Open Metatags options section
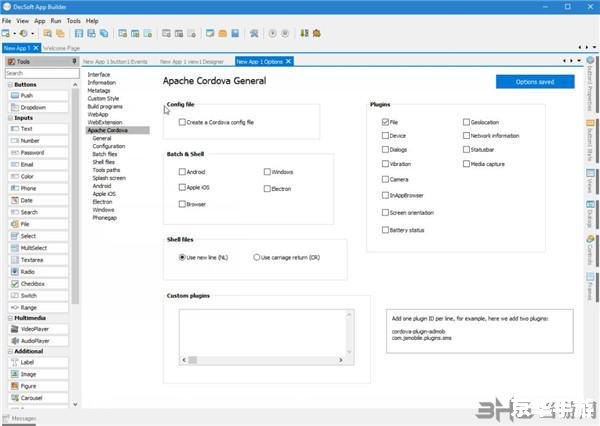 99,91
